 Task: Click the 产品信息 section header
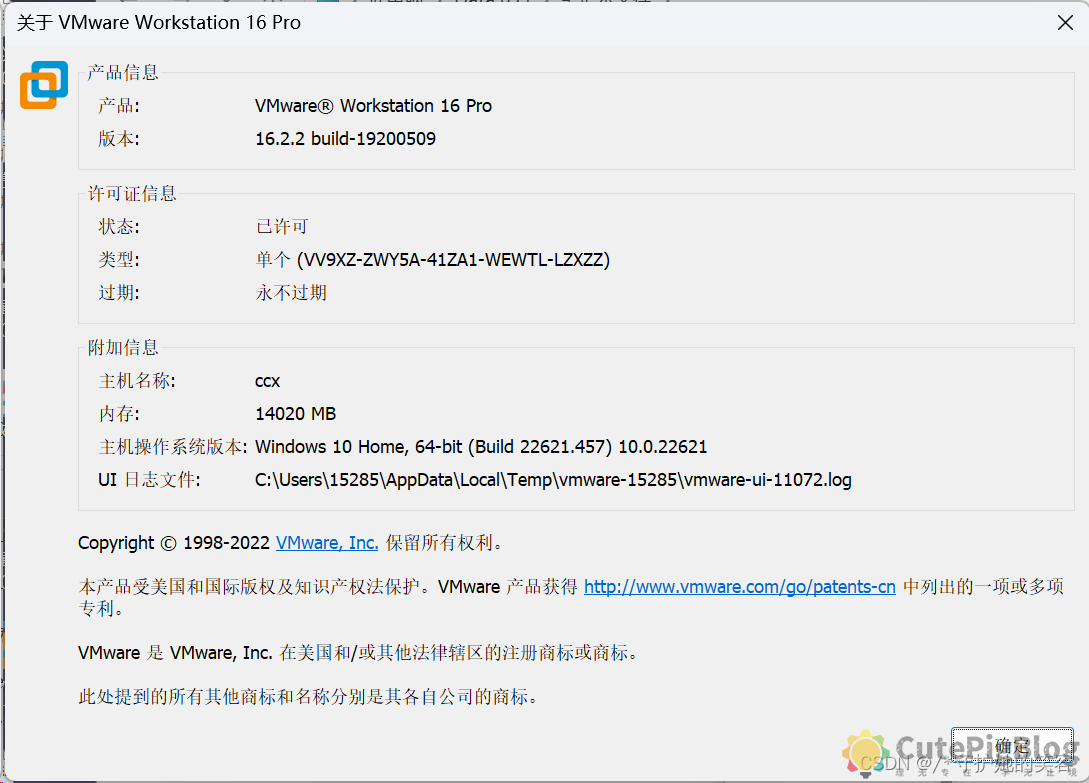pos(122,72)
